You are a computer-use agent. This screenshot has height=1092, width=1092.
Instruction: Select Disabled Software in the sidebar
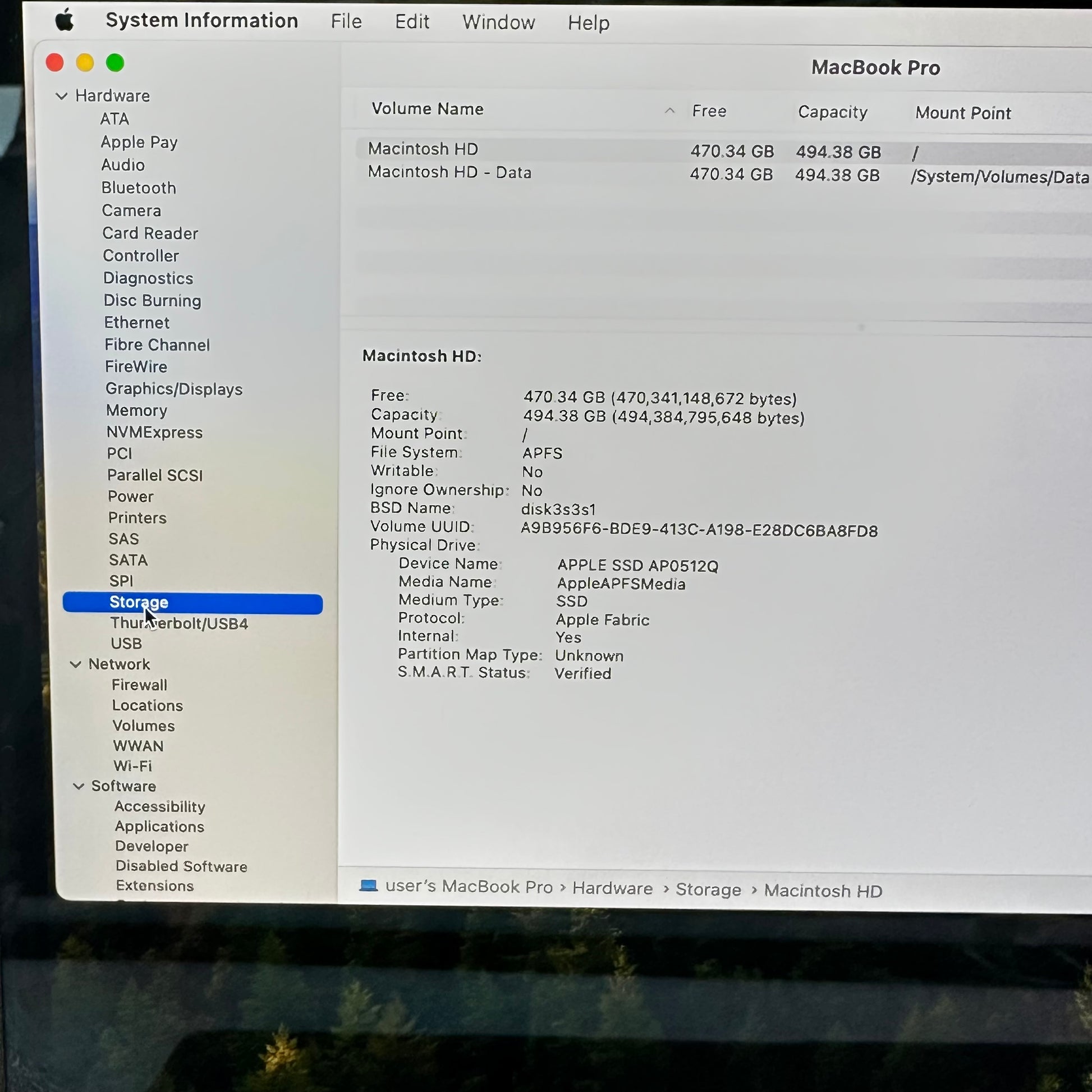[x=181, y=866]
